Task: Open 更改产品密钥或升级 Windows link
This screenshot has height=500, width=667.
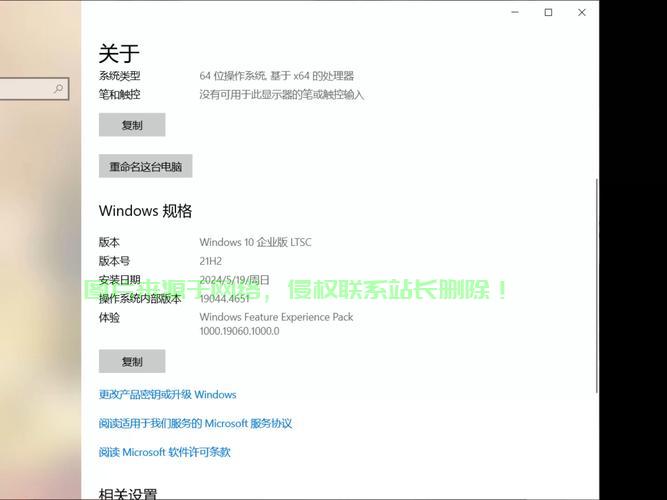Action: 167,394
